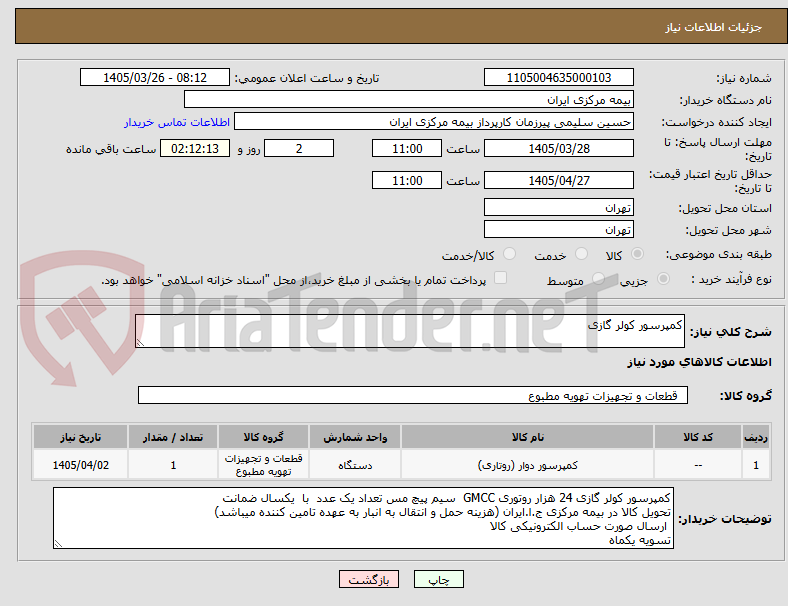The height and width of the screenshot is (606, 788).
Task: Open the اطلاعات تماس خریدار link
Action: pos(177,122)
